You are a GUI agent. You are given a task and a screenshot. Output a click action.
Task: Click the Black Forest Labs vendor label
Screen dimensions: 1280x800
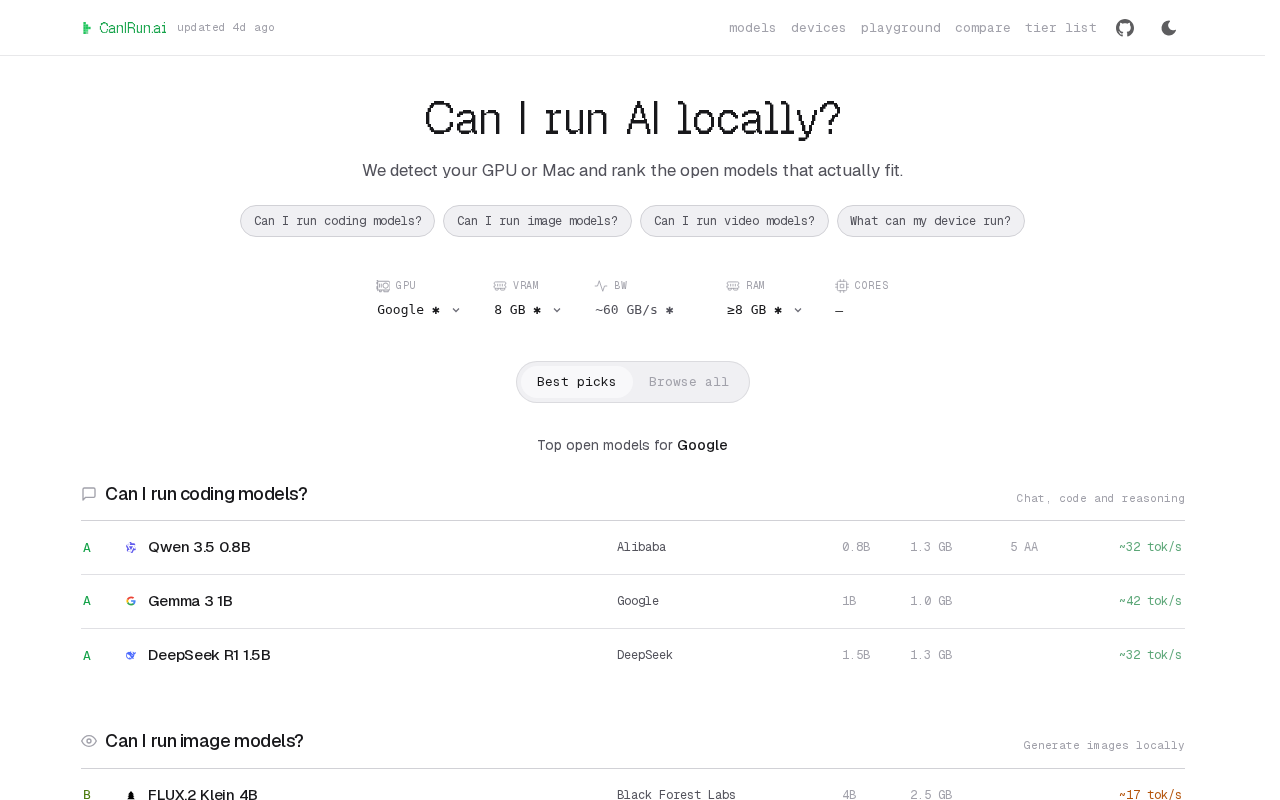[676, 795]
